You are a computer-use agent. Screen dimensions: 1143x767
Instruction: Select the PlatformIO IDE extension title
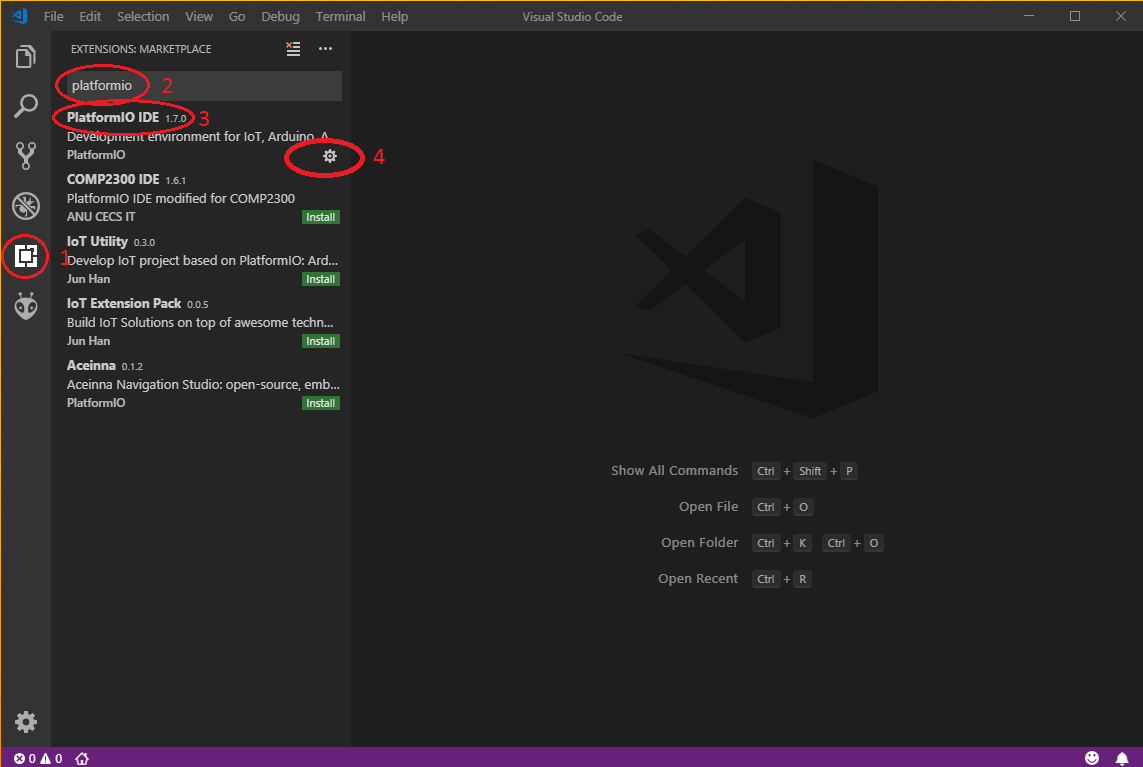pyautogui.click(x=113, y=117)
